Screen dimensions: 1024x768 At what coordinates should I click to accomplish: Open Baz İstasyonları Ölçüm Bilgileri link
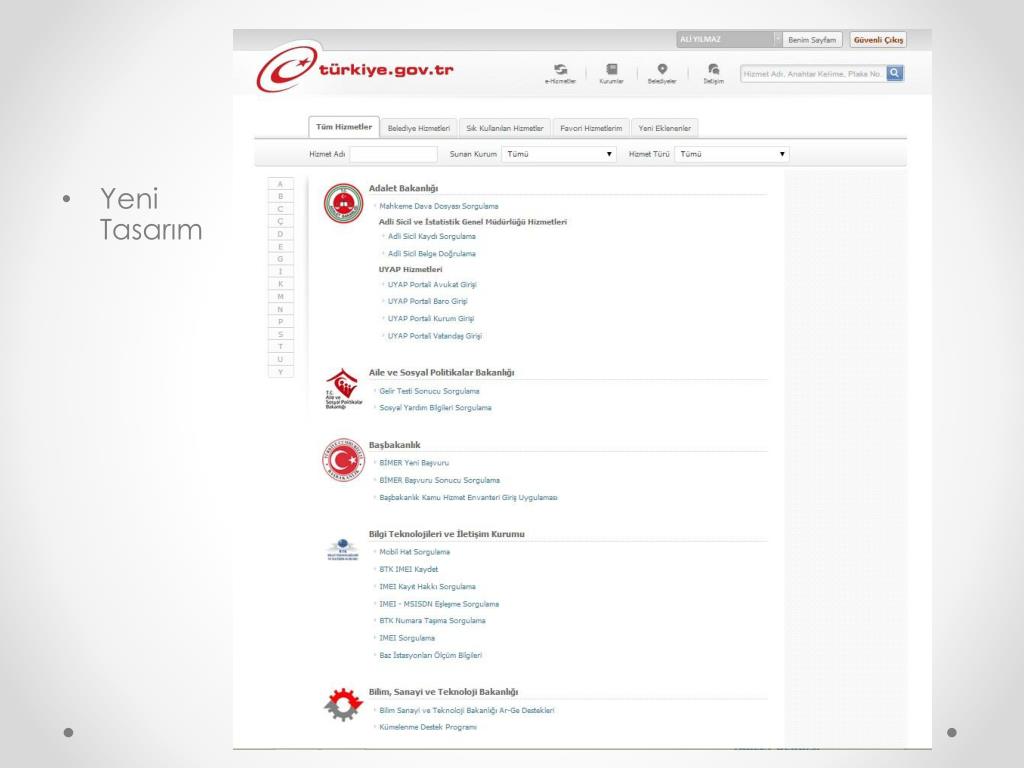tap(431, 655)
